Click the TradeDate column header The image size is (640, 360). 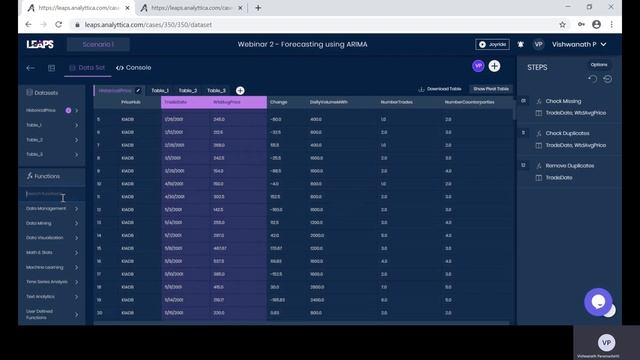pyautogui.click(x=186, y=102)
